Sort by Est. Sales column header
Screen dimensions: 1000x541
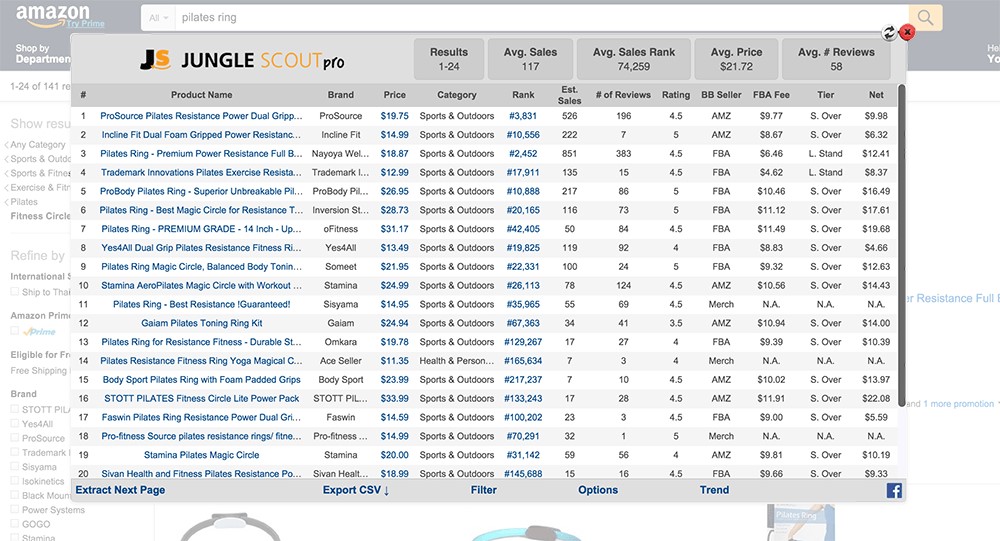[570, 95]
